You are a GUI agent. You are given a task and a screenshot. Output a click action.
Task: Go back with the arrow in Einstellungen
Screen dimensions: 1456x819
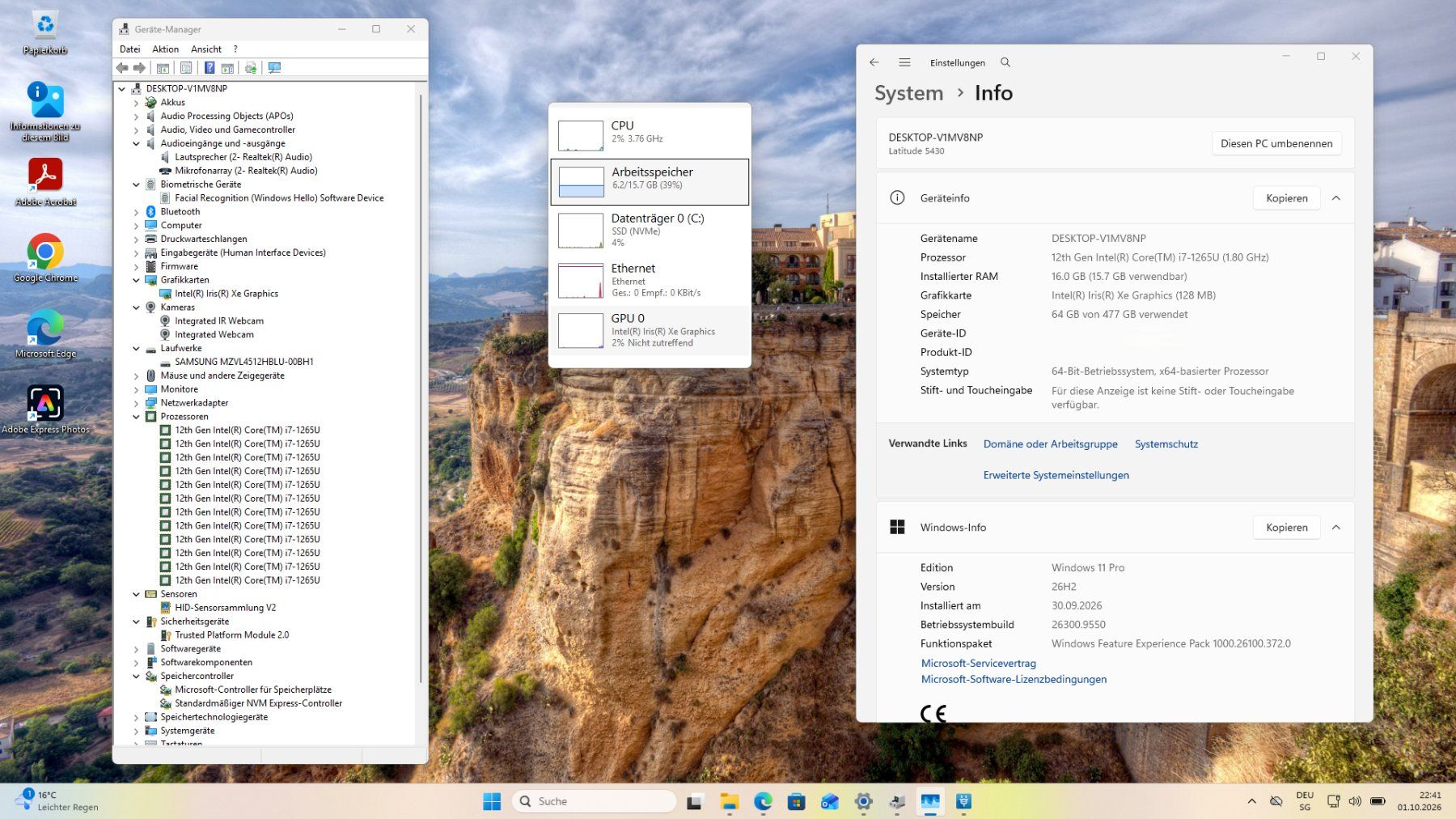[x=874, y=62]
